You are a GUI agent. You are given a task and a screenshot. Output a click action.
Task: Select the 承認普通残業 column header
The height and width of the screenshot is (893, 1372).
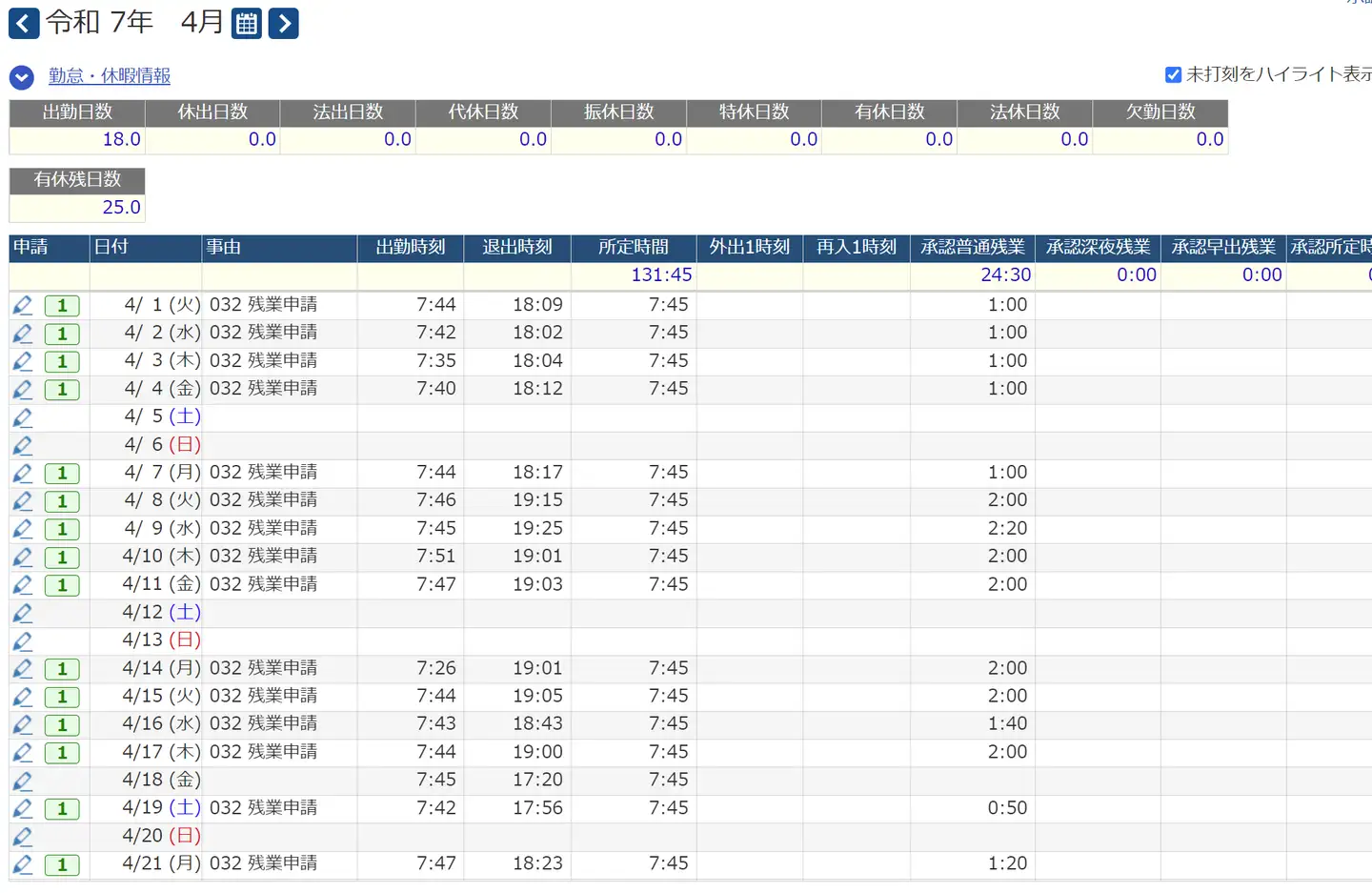click(x=972, y=248)
